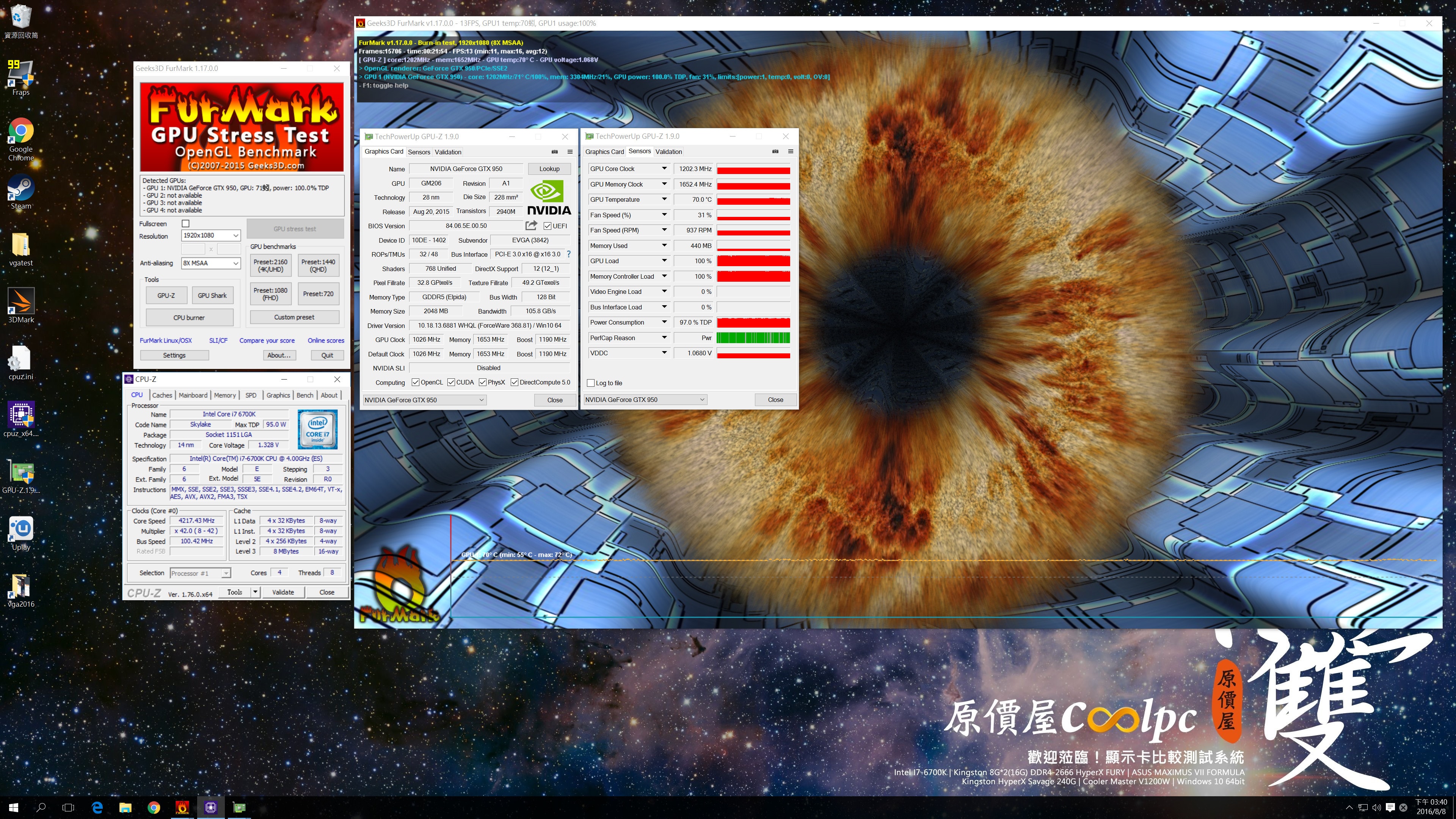Click the GPU Load red sensor graph bar
This screenshot has width=1456, height=819.
pyautogui.click(x=753, y=261)
